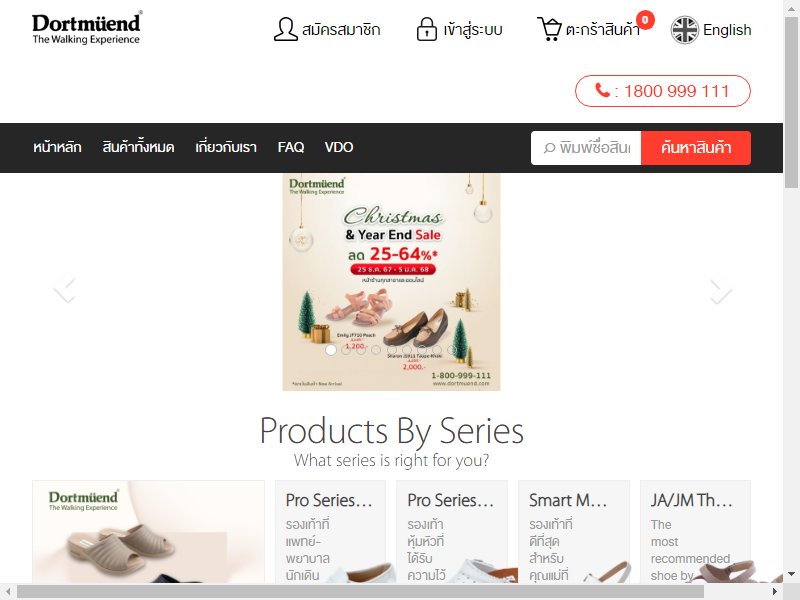This screenshot has width=800, height=600.
Task: Click the magnifier icon in search box
Action: 549,148
